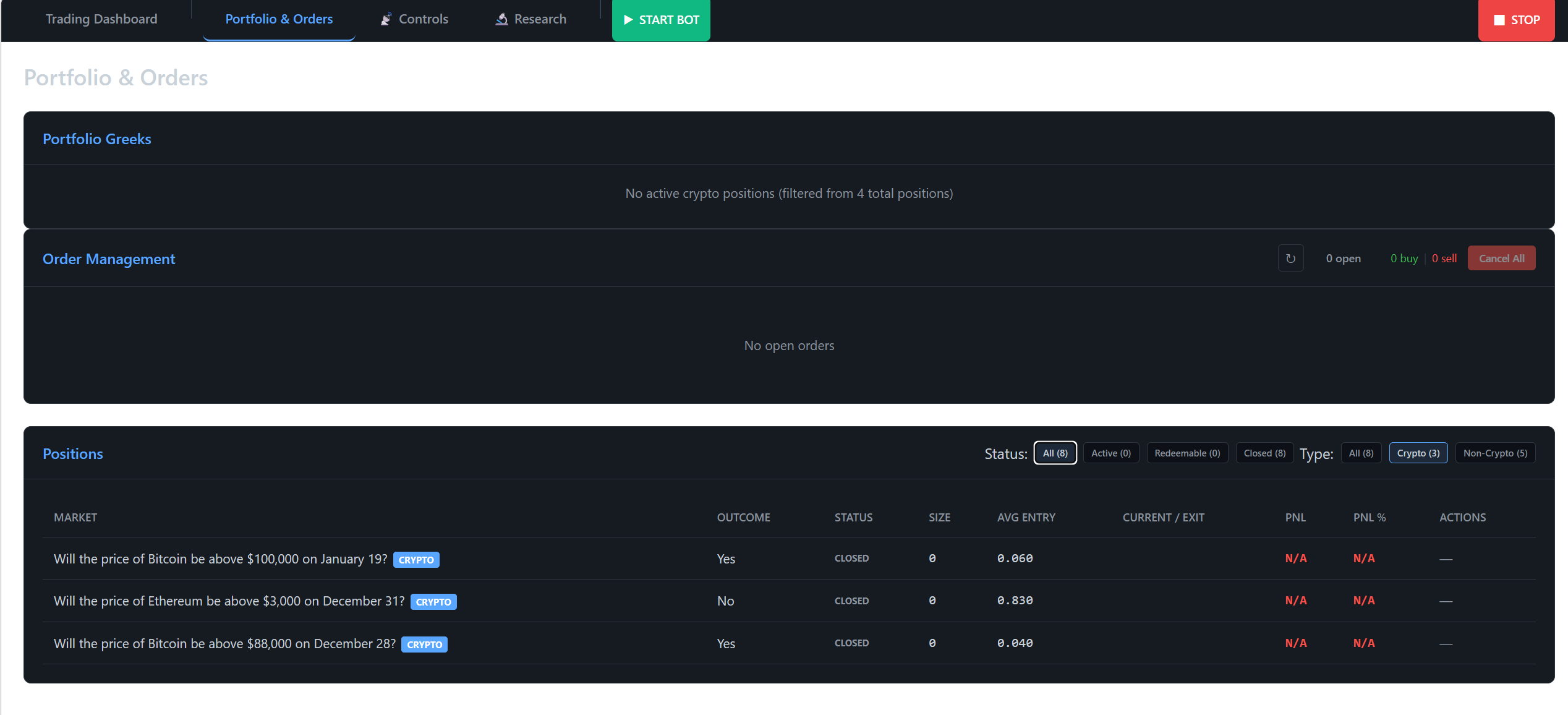Click CRYPTO badge on Bitcoin $100,000 row
The height and width of the screenshot is (715, 1568).
pos(416,560)
